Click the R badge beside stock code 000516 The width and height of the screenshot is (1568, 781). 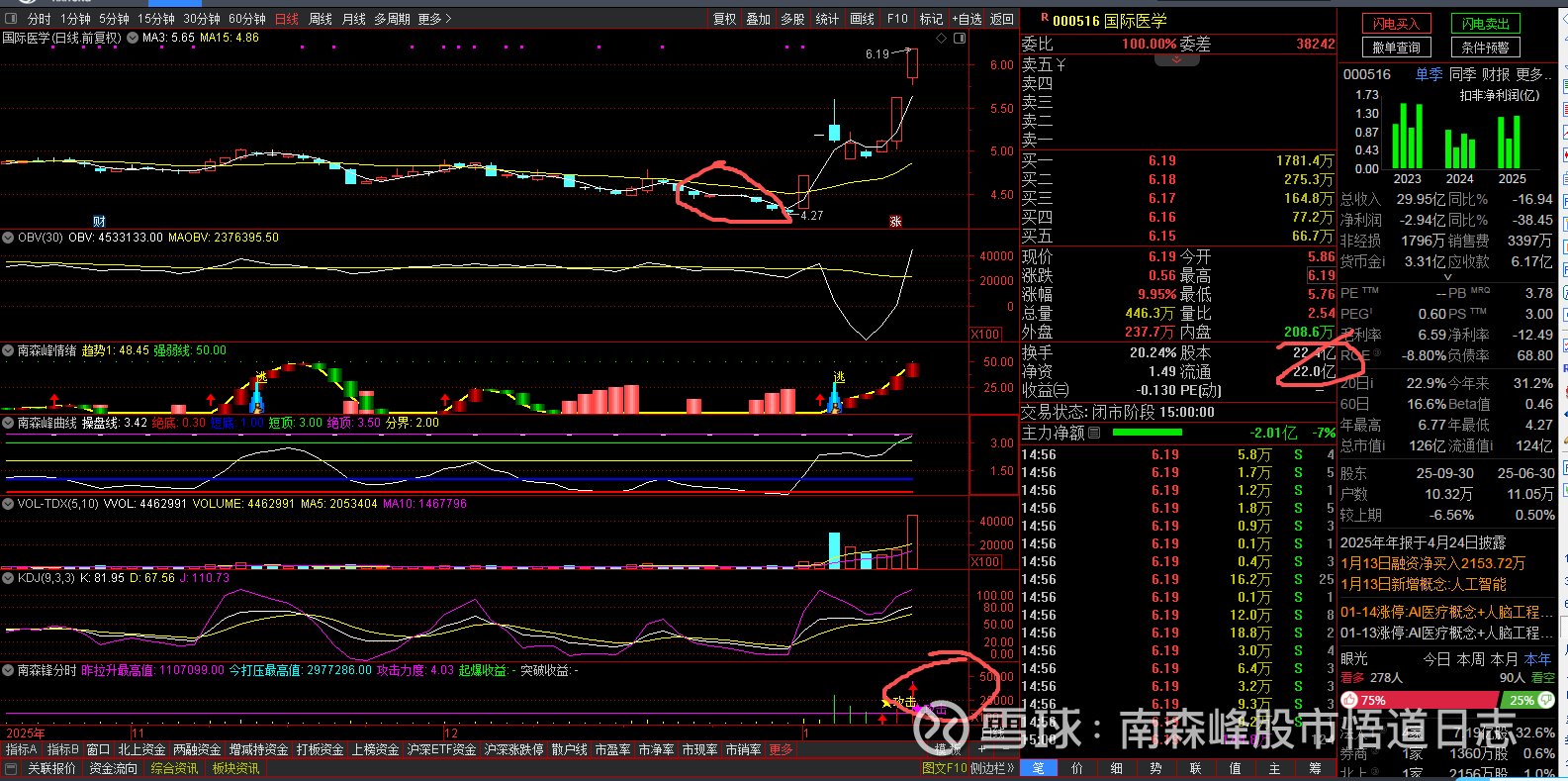(1044, 18)
